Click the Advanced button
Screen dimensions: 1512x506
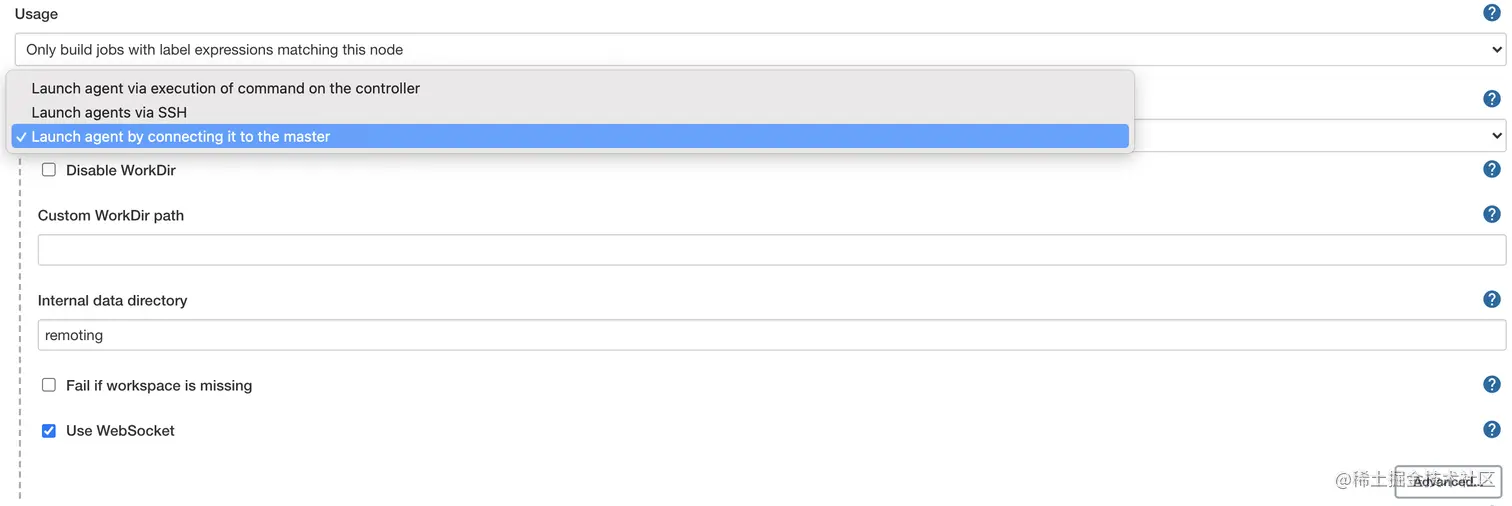click(1447, 482)
